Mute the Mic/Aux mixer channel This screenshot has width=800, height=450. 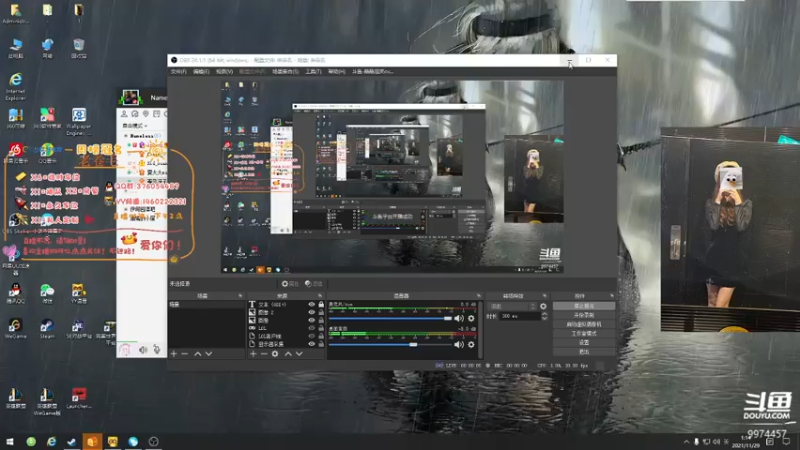click(459, 318)
